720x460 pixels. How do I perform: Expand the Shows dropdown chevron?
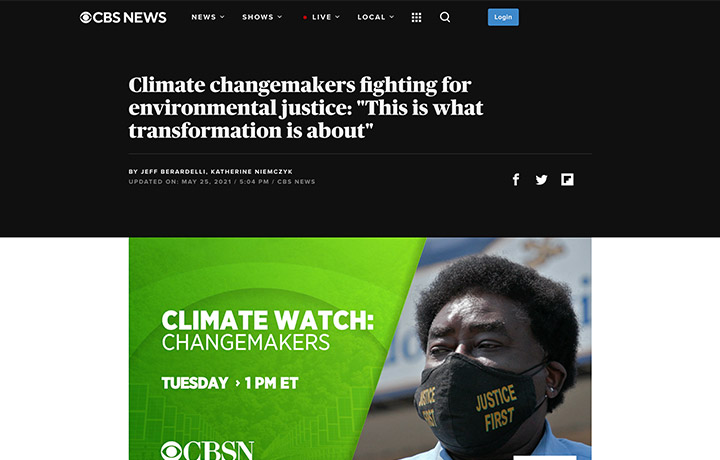click(280, 17)
